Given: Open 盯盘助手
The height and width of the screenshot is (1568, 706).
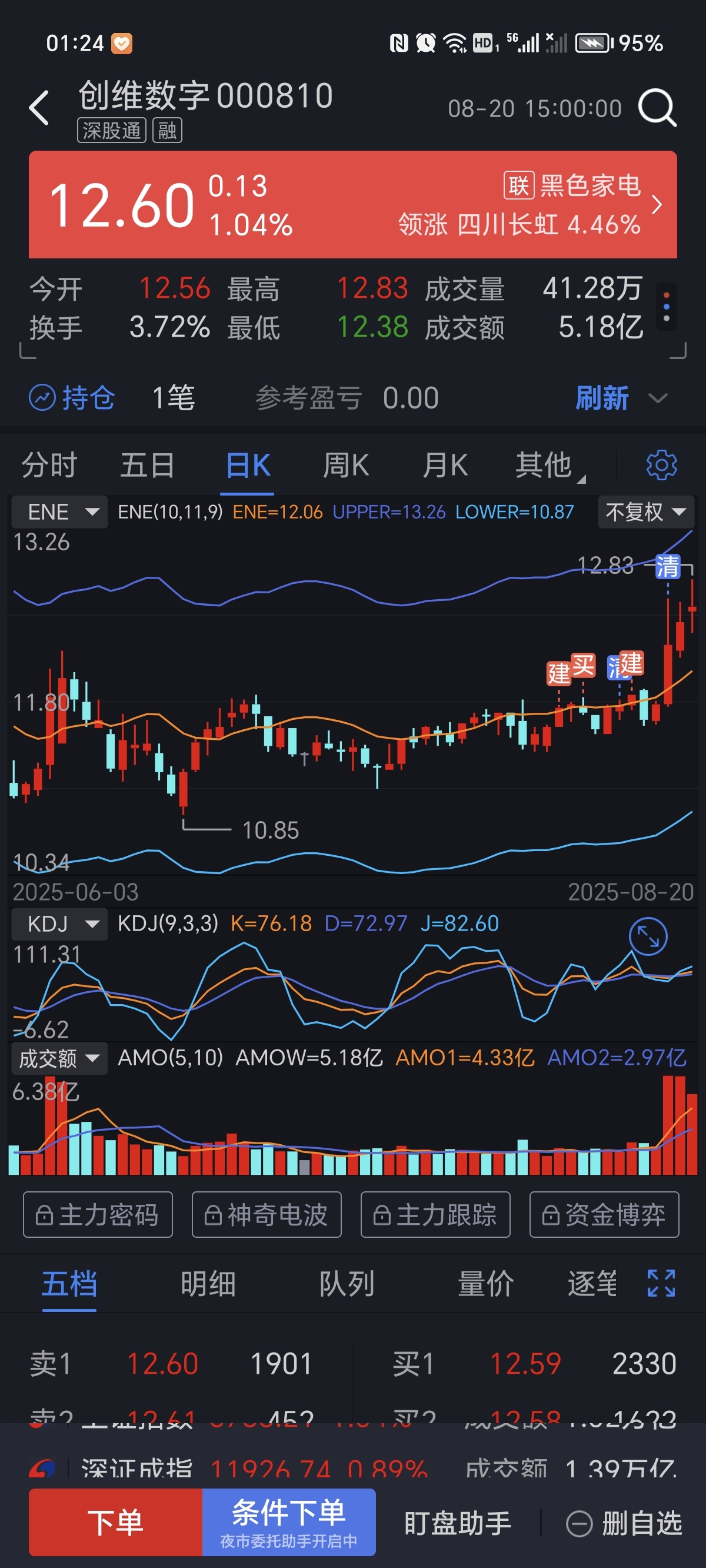Looking at the screenshot, I should pyautogui.click(x=458, y=1524).
